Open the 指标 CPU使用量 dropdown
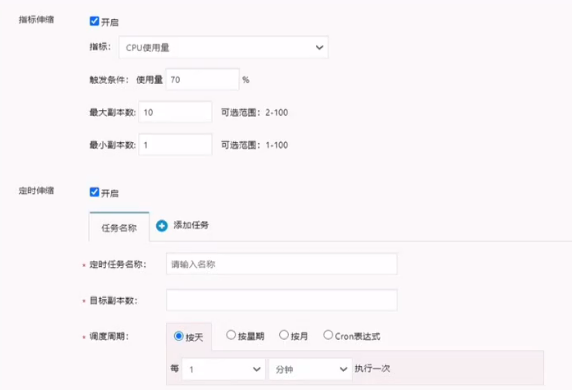This screenshot has height=390, width=572. (223, 47)
